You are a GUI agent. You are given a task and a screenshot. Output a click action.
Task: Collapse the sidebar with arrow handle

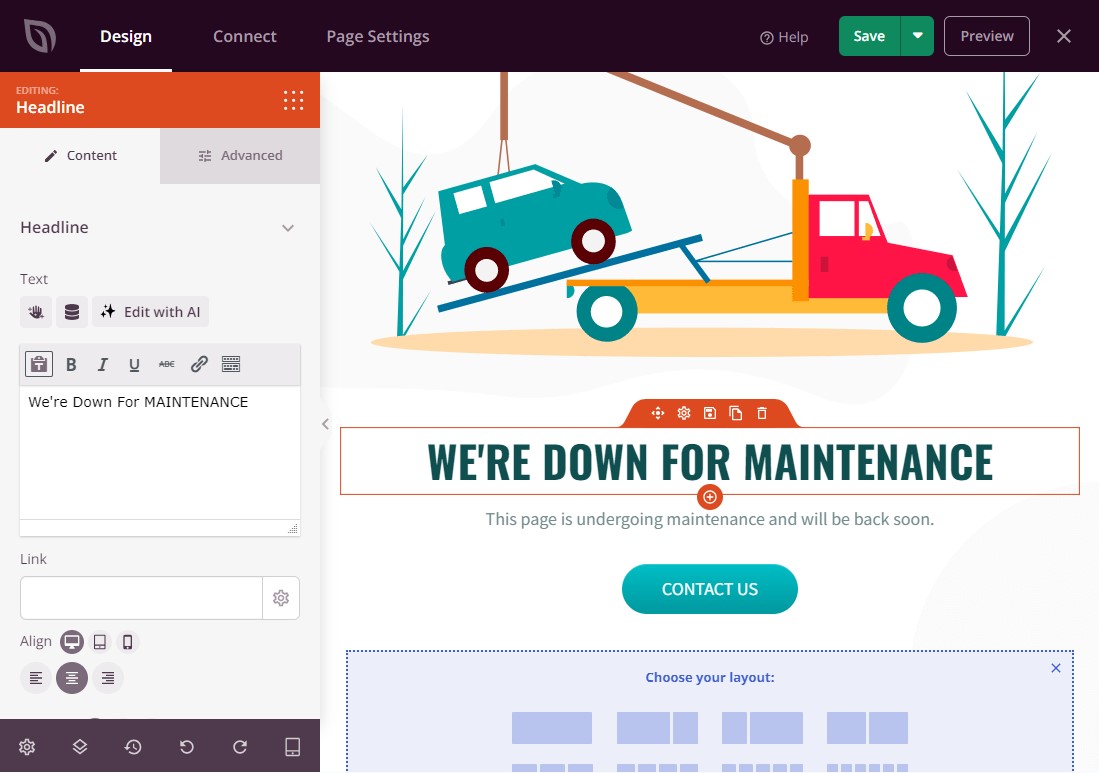[x=325, y=424]
